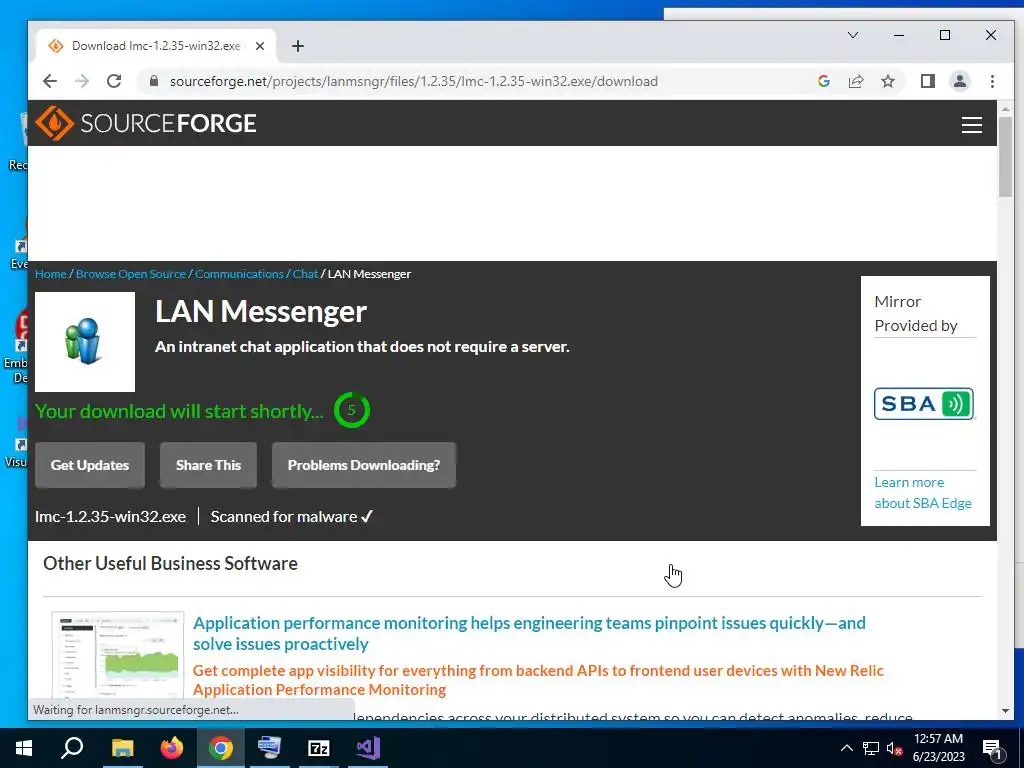This screenshot has width=1024, height=768.
Task: Select the Download lmc-1.2.35-win32.exe browser tab
Action: point(155,46)
